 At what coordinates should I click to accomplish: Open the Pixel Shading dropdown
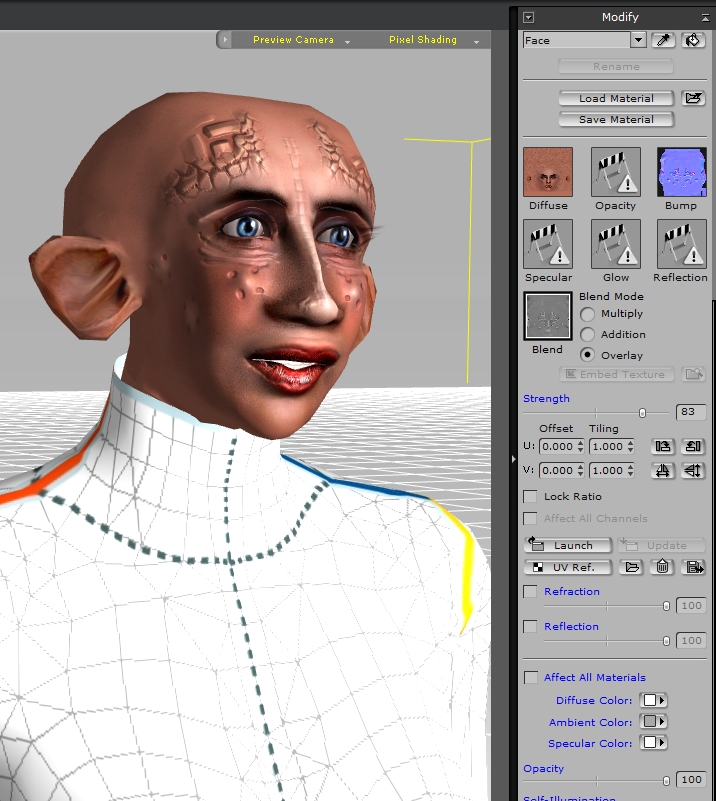pos(476,42)
